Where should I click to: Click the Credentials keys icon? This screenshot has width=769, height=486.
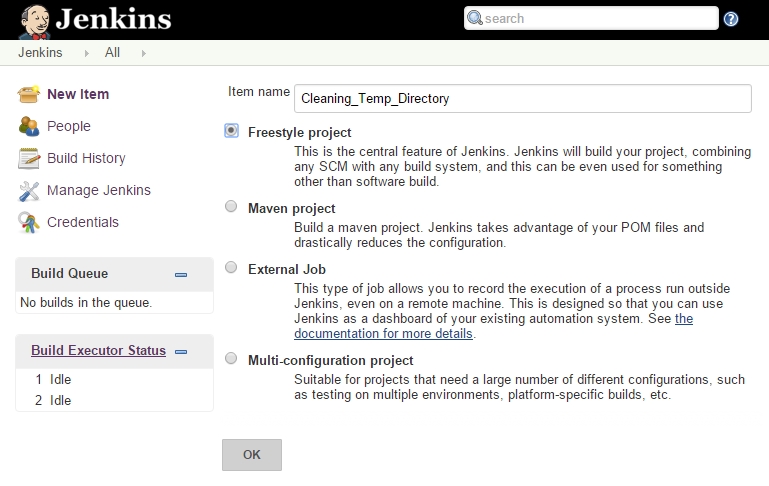click(x=28, y=223)
